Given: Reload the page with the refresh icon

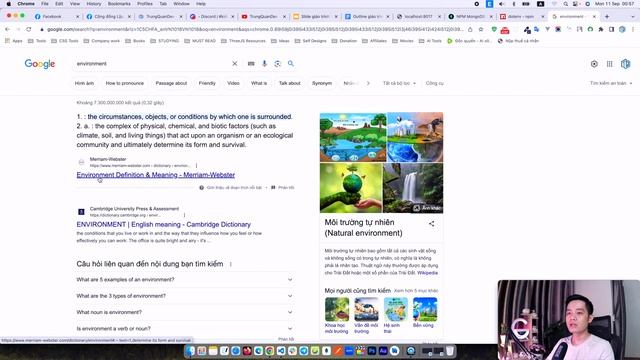Looking at the screenshot, I should (x=29, y=29).
